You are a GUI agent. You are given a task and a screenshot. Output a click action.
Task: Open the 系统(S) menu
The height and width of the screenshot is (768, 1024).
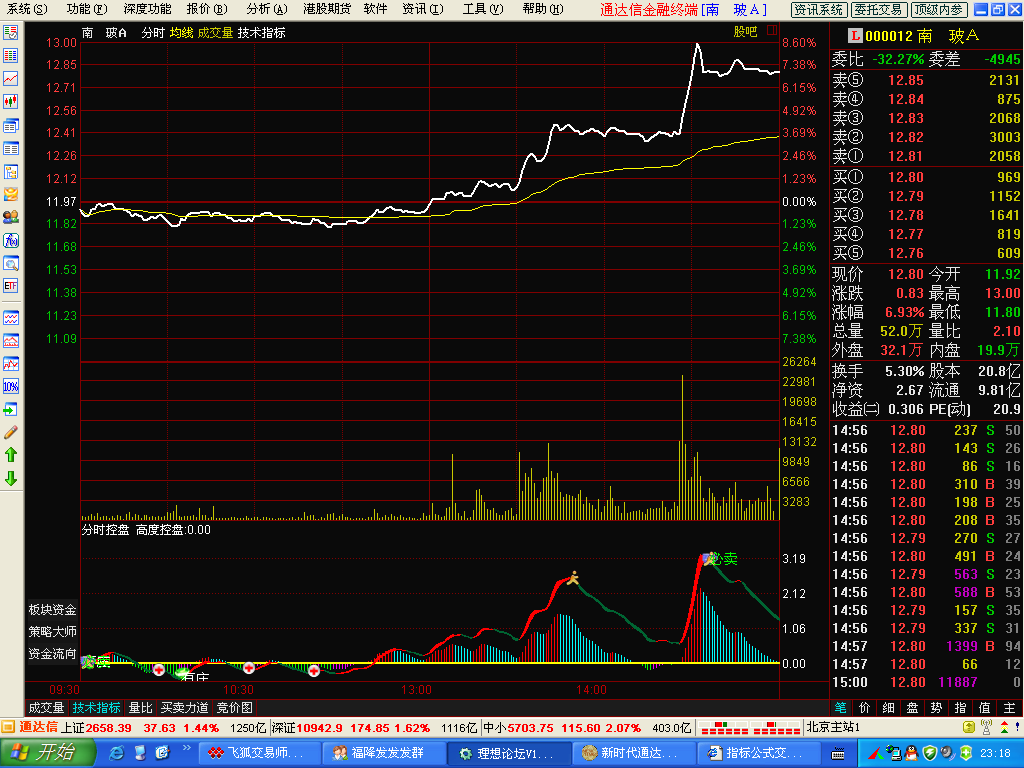[x=27, y=9]
